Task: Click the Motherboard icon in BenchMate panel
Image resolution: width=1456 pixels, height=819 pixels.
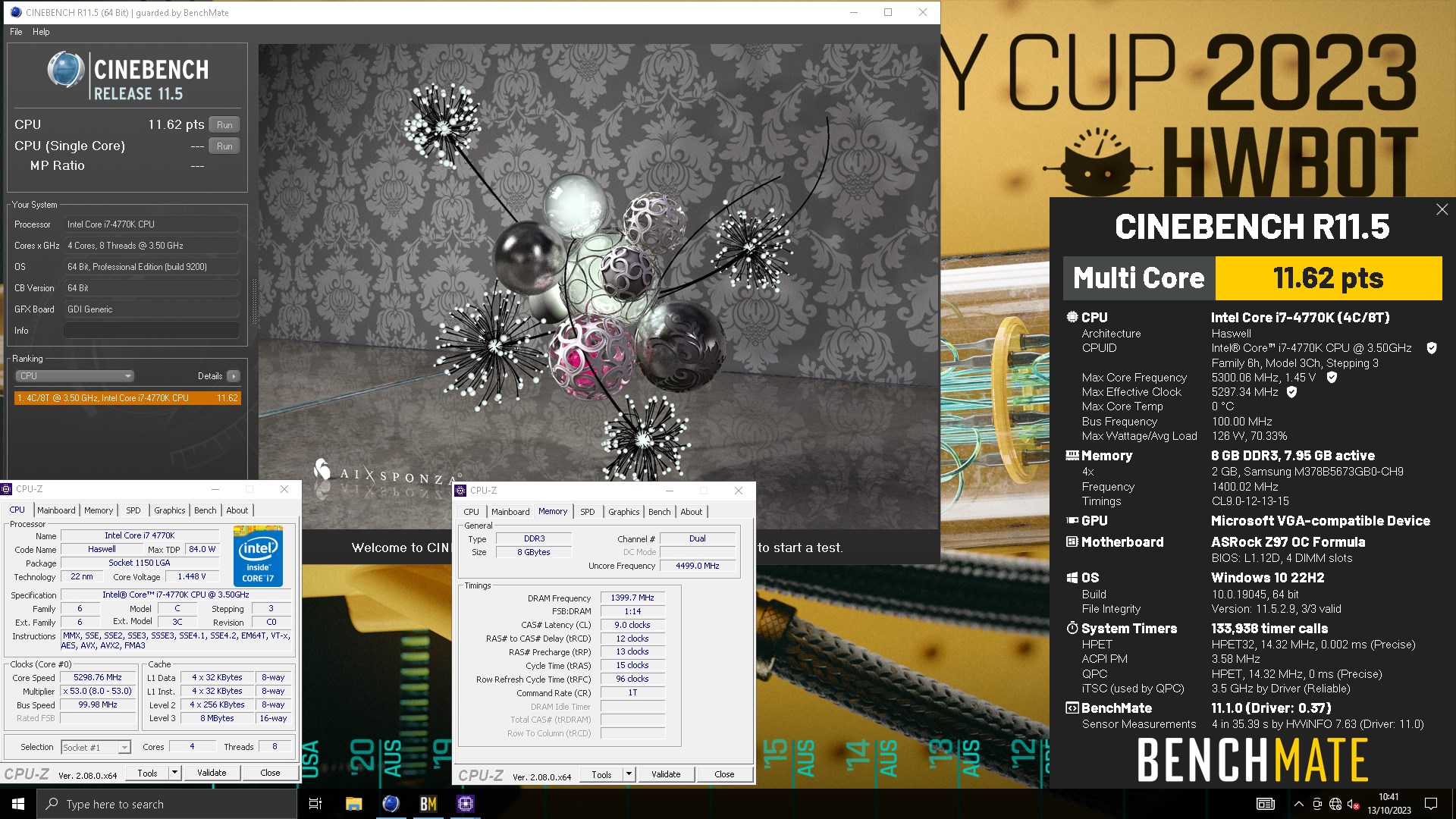Action: click(x=1072, y=542)
